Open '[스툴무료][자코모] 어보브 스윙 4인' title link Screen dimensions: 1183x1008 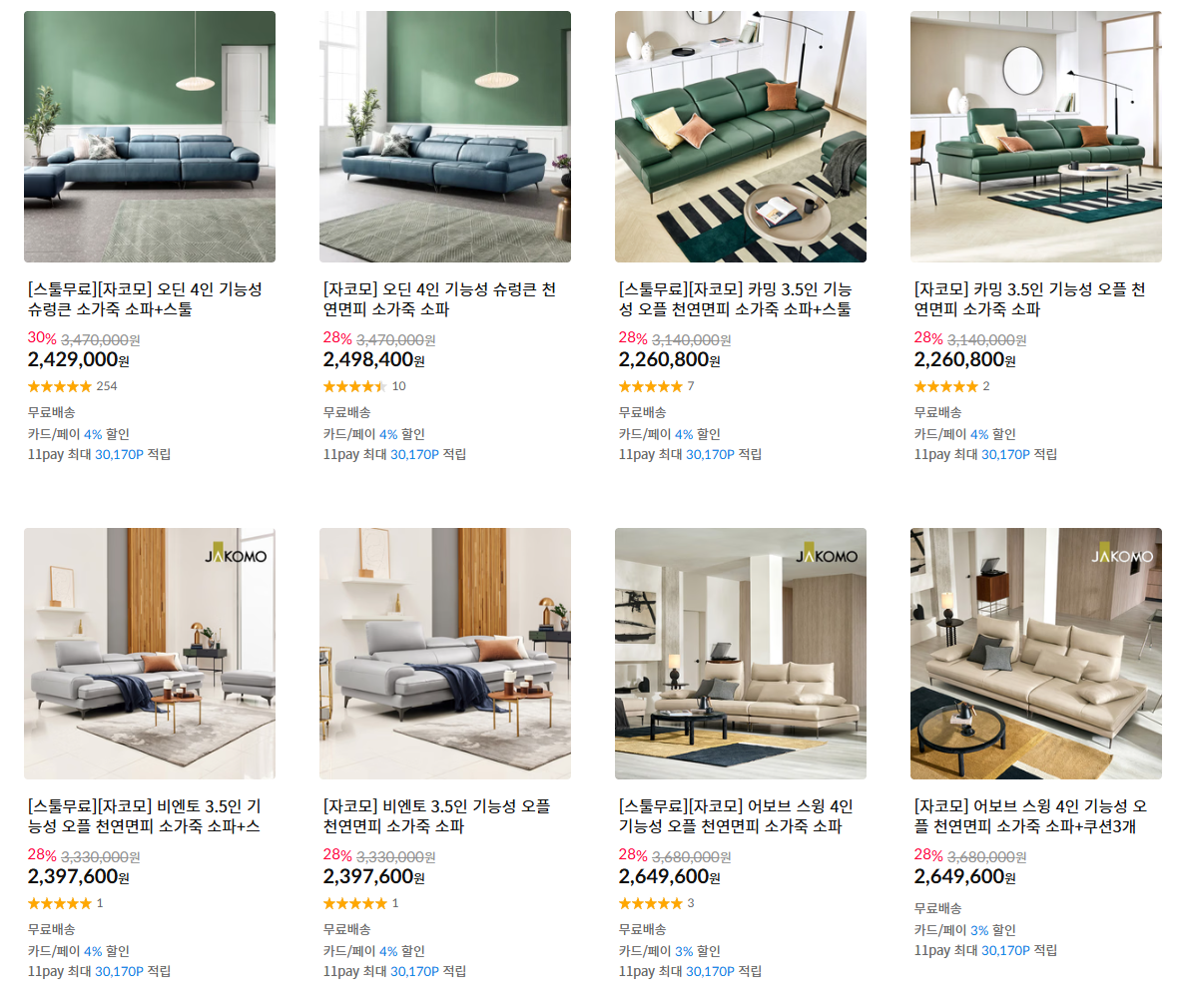(x=736, y=816)
